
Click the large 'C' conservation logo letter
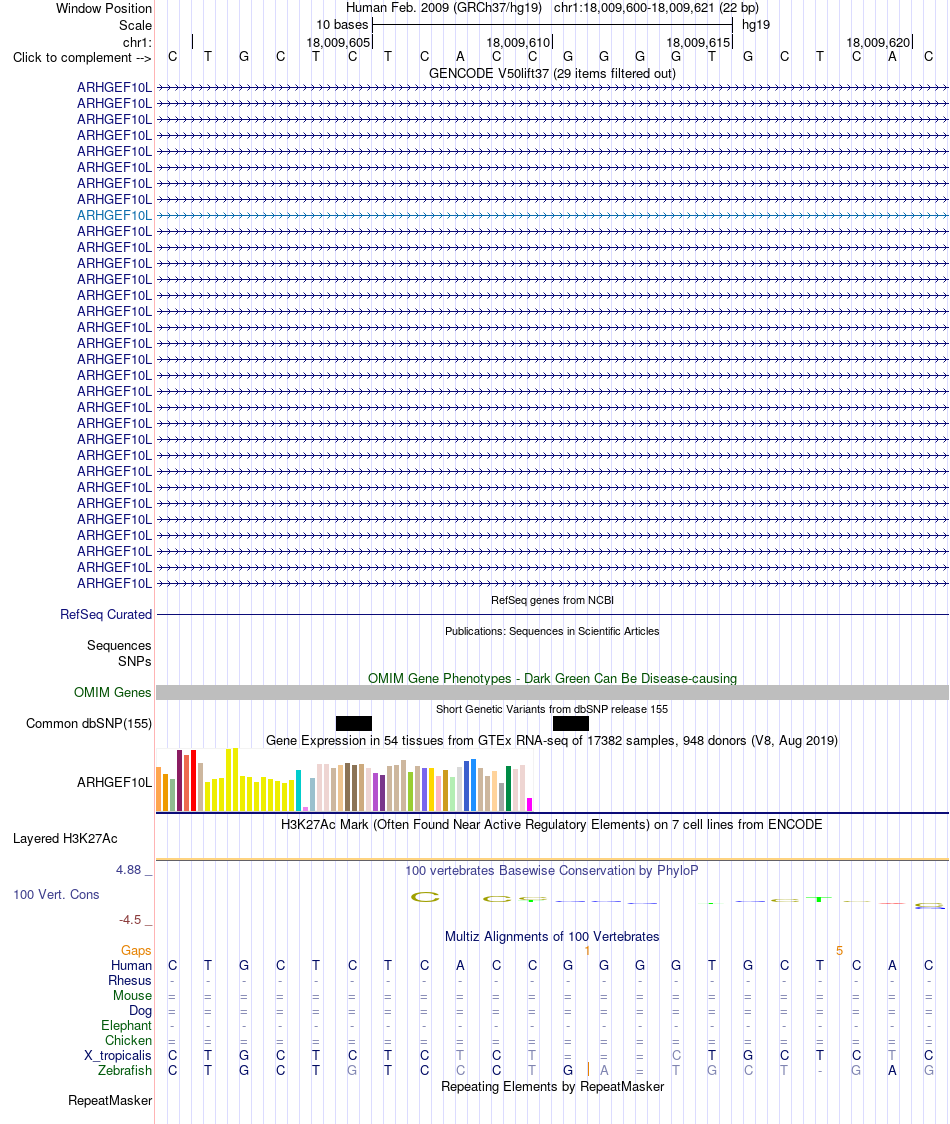point(424,897)
